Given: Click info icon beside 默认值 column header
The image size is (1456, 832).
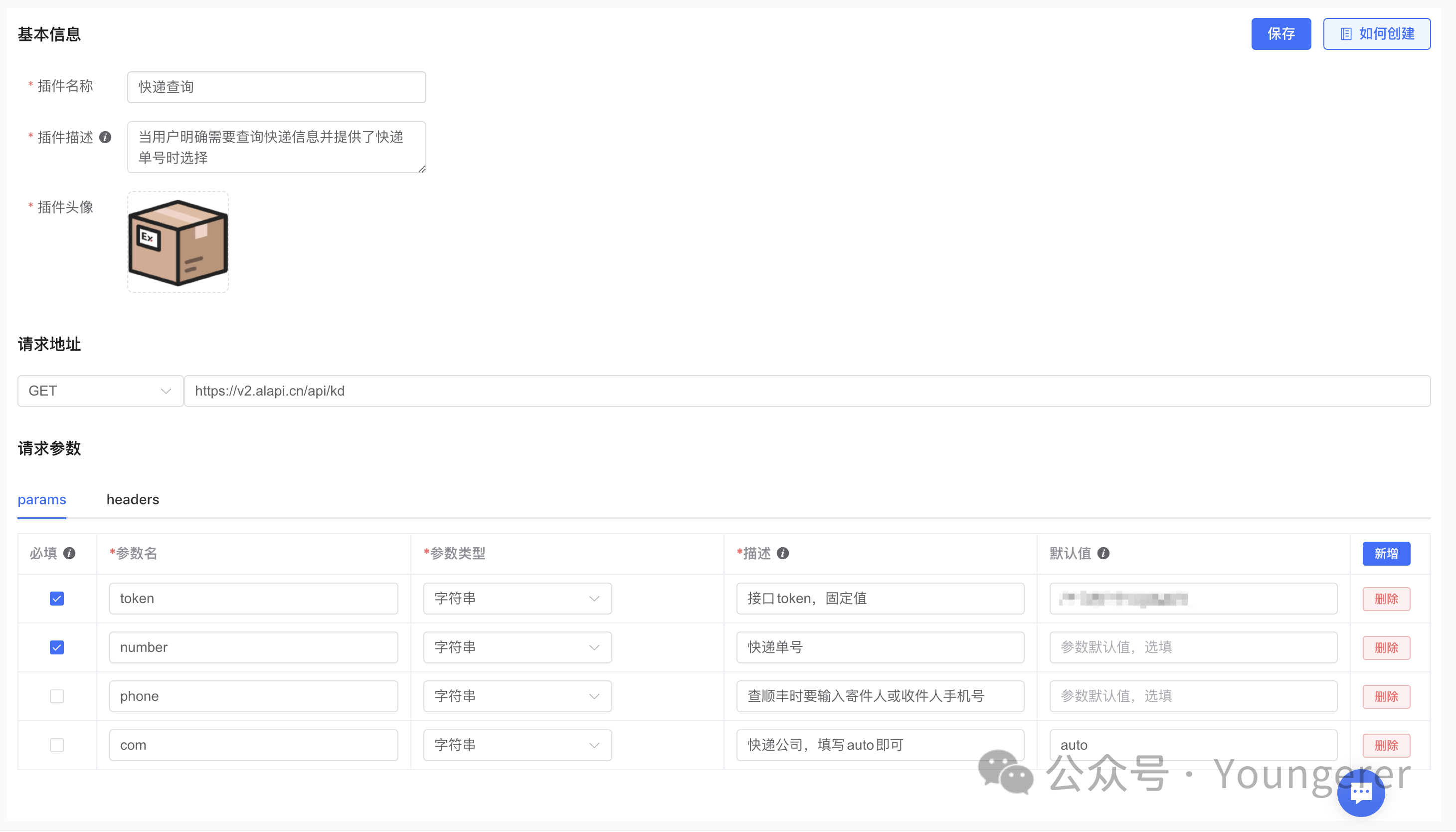Looking at the screenshot, I should coord(1103,553).
